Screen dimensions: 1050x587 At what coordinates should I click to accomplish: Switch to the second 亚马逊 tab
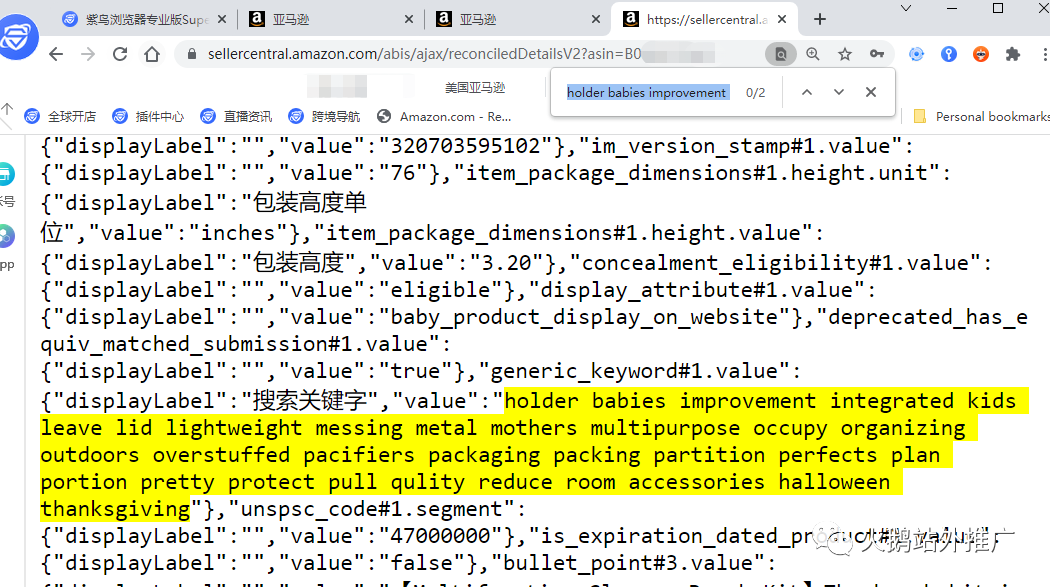[x=518, y=19]
